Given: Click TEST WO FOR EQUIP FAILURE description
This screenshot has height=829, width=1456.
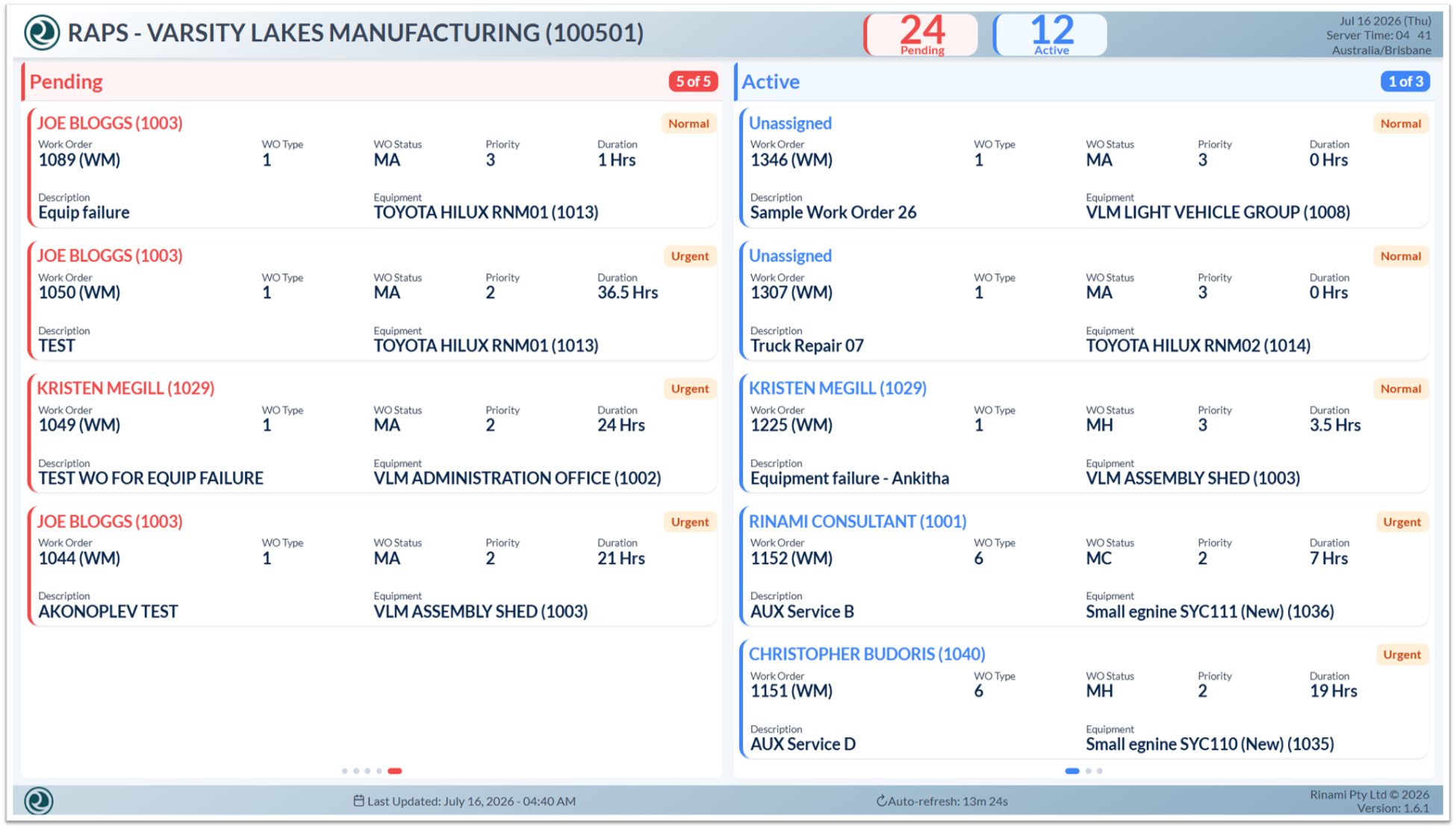Looking at the screenshot, I should (151, 478).
